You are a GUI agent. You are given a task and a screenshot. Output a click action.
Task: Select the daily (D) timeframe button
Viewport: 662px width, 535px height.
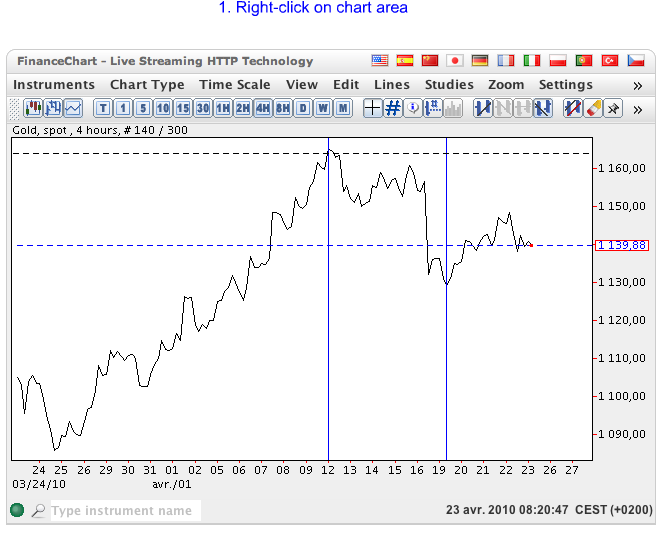click(x=303, y=108)
